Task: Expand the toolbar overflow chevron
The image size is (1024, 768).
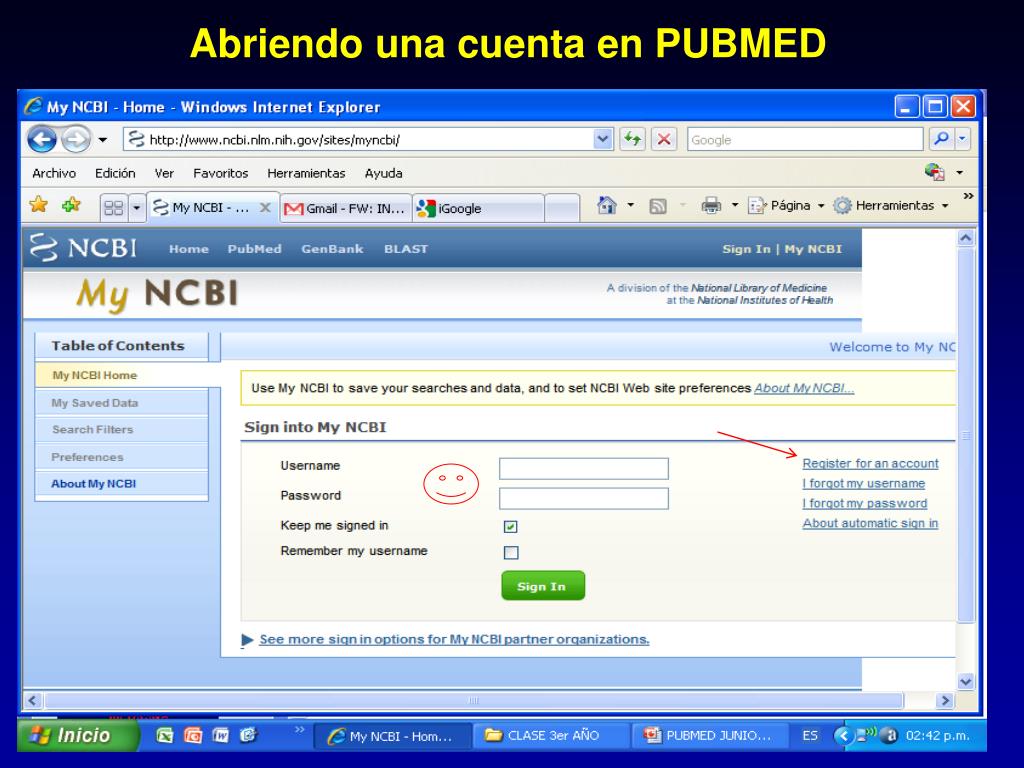Action: pos(968,196)
